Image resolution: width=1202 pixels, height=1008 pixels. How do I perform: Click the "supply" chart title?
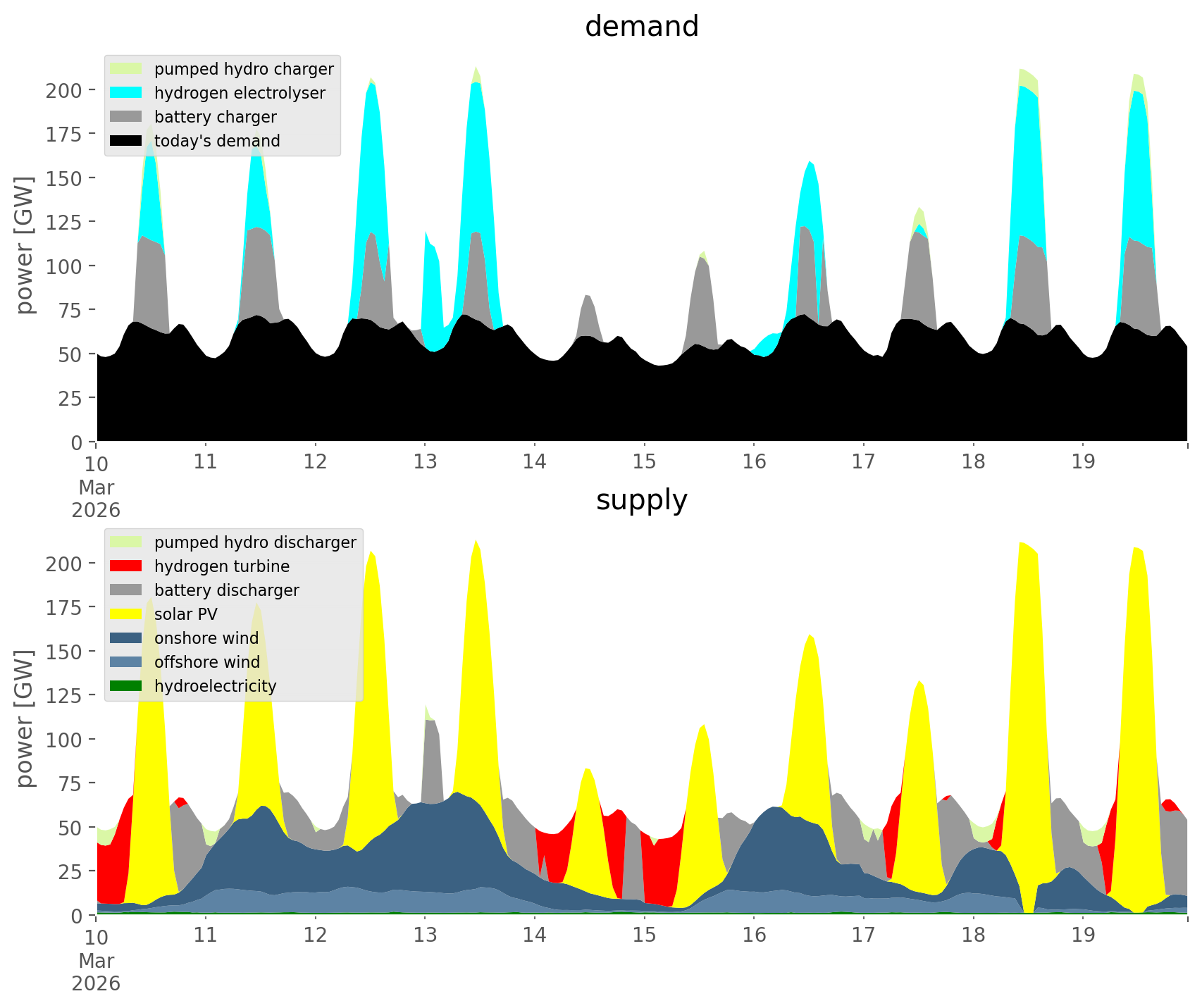[641, 500]
